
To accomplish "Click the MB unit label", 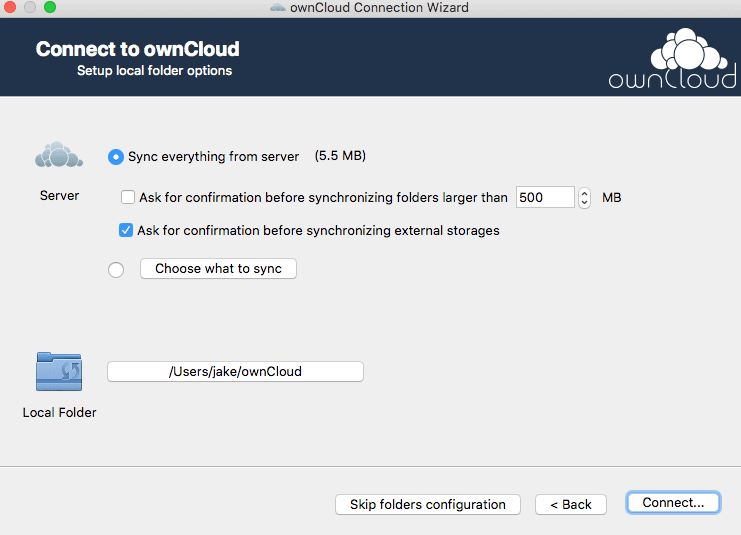I will tap(612, 198).
